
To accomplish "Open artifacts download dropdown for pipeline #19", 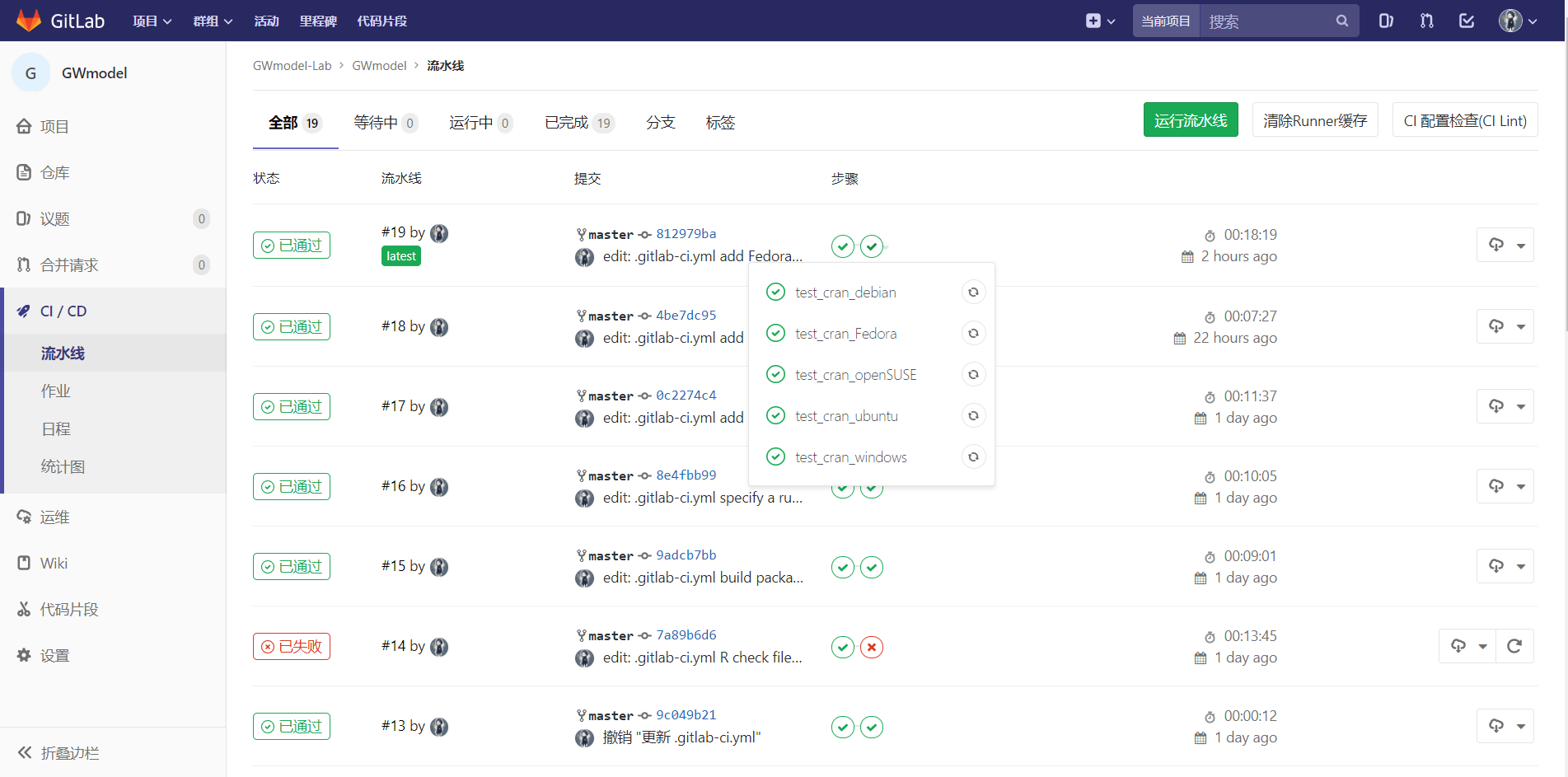I will click(x=1505, y=246).
